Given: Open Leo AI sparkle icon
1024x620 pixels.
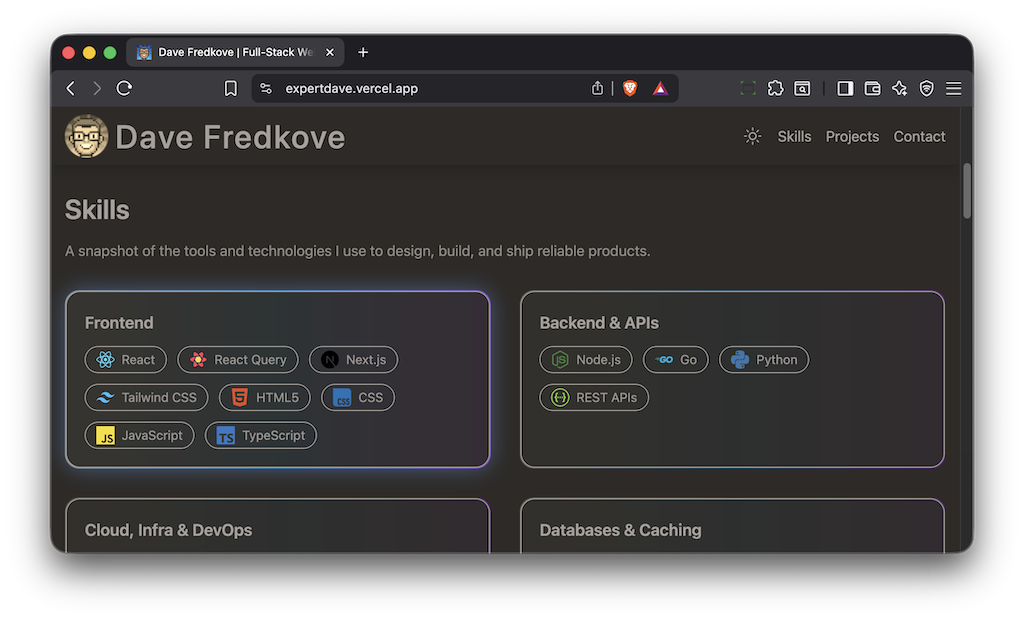Looking at the screenshot, I should coord(899,88).
